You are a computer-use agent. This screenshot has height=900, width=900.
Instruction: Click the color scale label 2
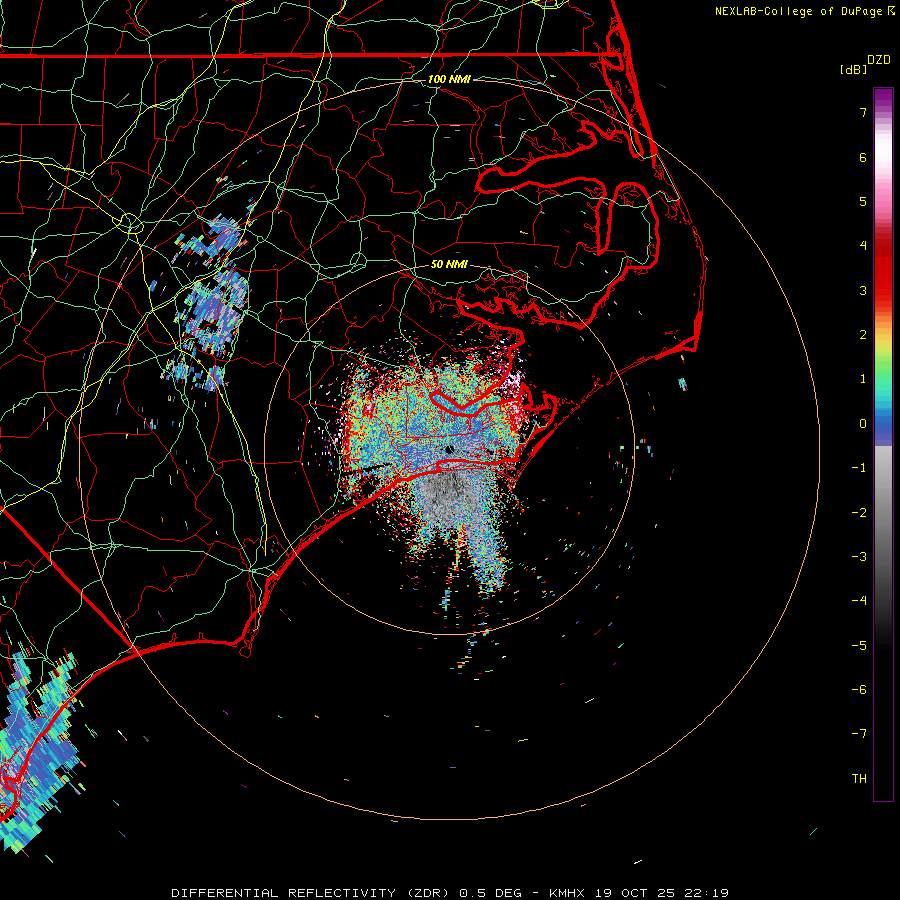863,335
